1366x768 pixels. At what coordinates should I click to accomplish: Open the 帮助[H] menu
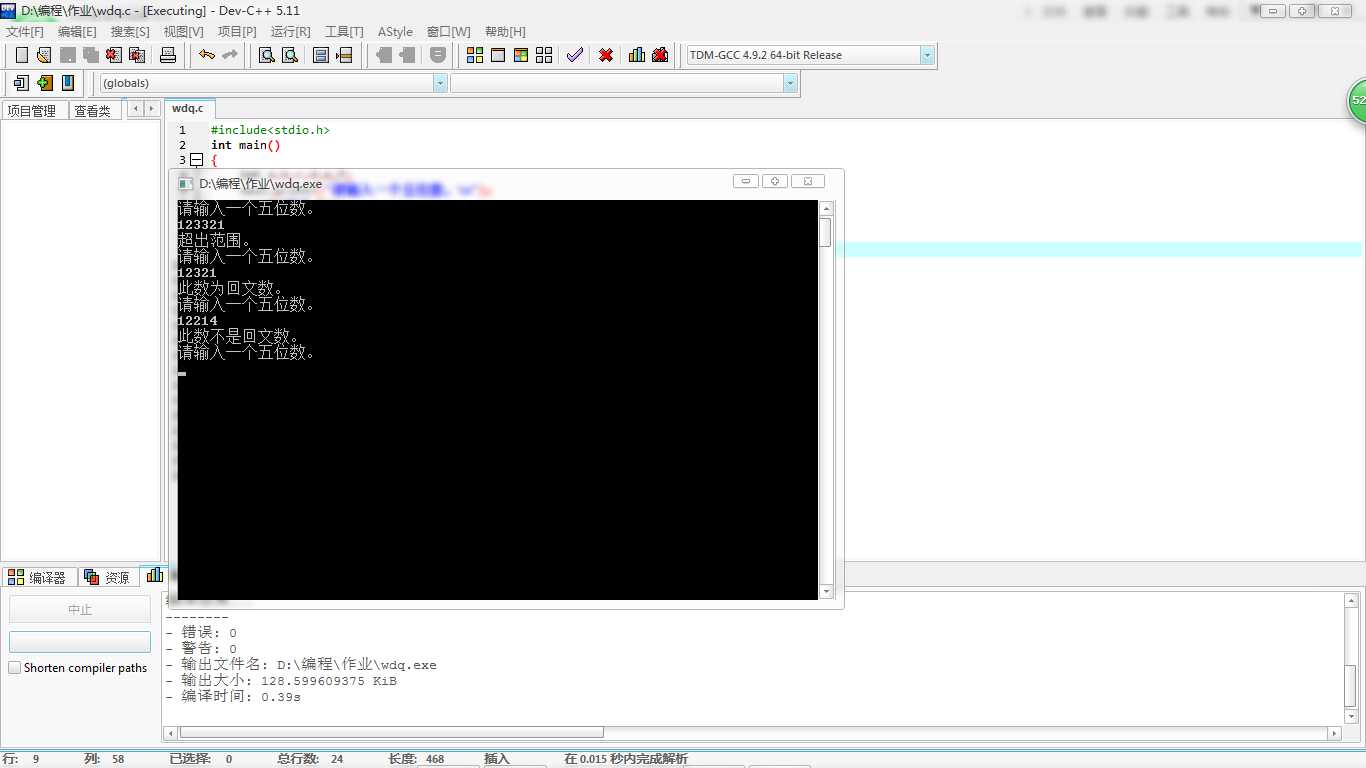coord(505,32)
